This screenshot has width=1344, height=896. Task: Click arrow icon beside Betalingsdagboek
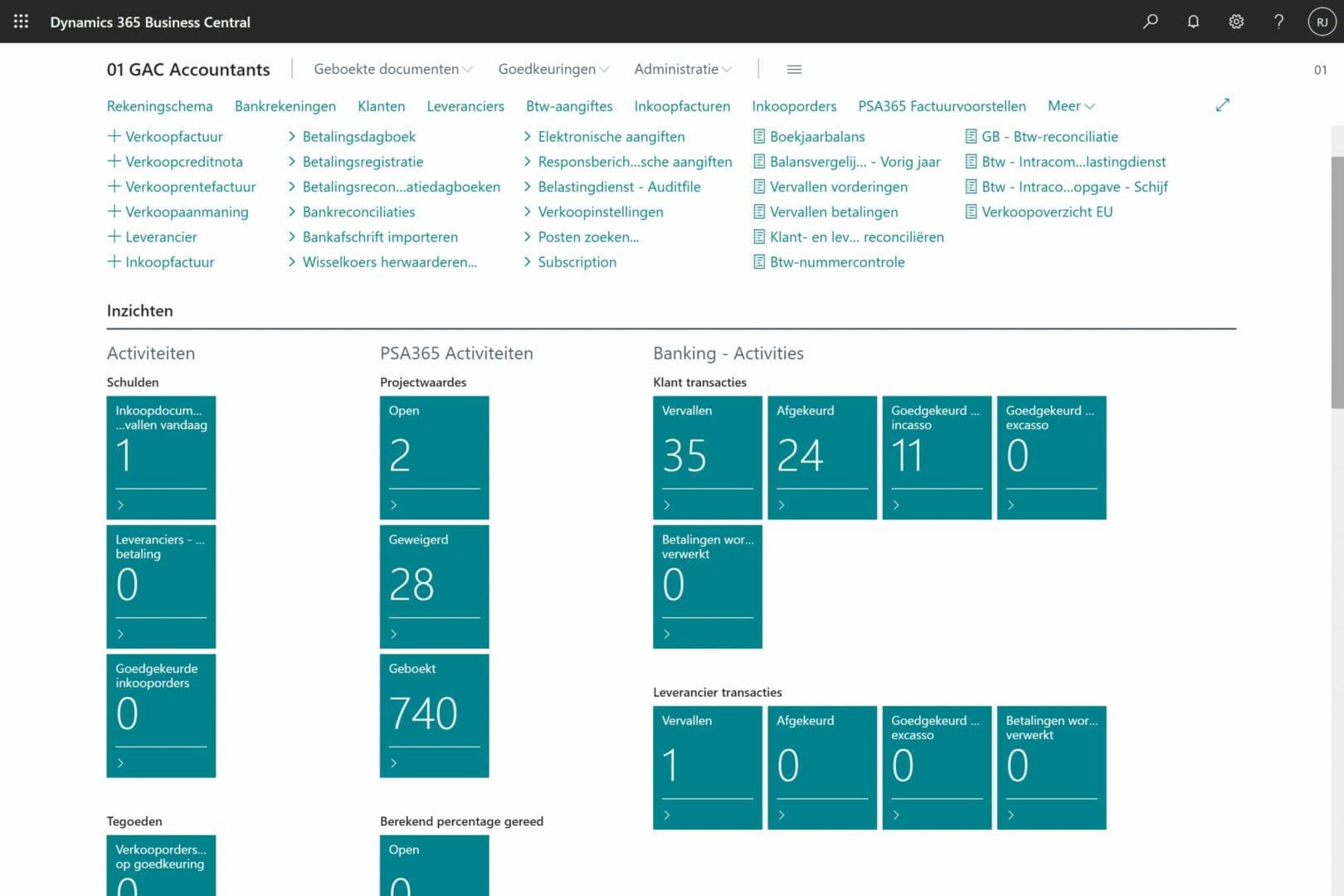[x=292, y=136]
